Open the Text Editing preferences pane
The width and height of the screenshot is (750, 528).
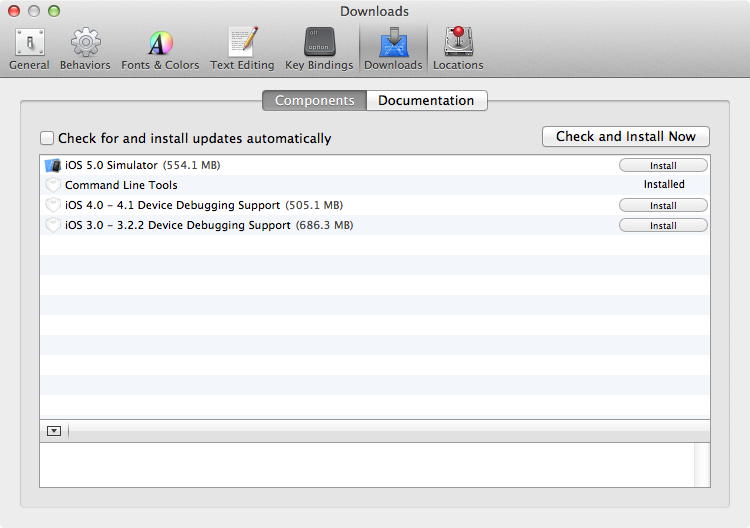click(x=242, y=49)
